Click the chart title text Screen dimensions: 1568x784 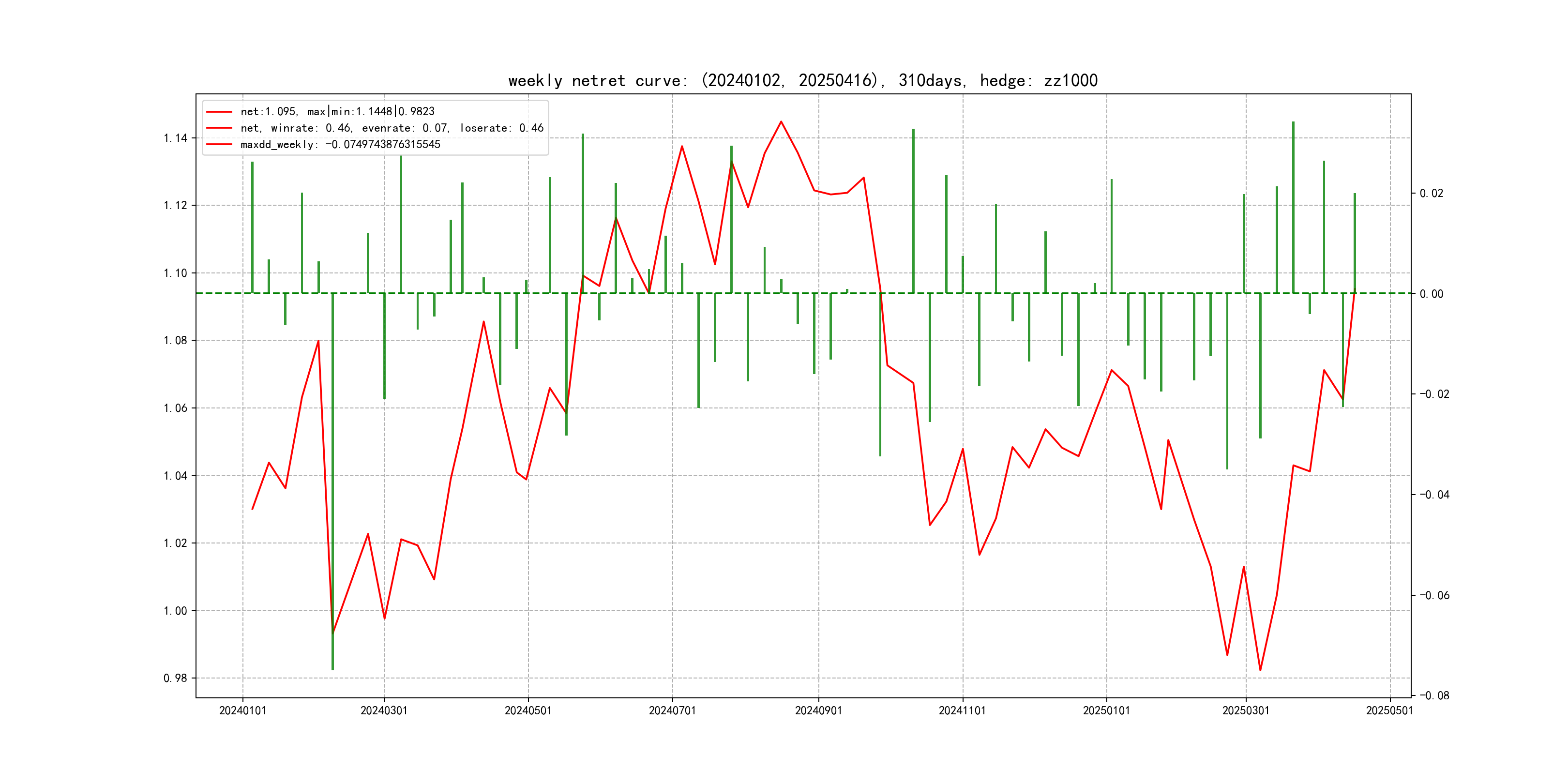point(803,80)
